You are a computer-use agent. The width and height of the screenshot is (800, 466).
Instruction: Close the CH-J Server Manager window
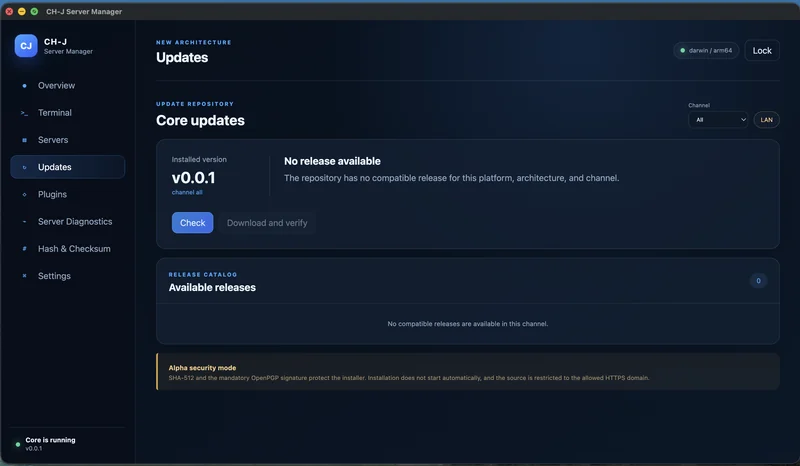(9, 11)
